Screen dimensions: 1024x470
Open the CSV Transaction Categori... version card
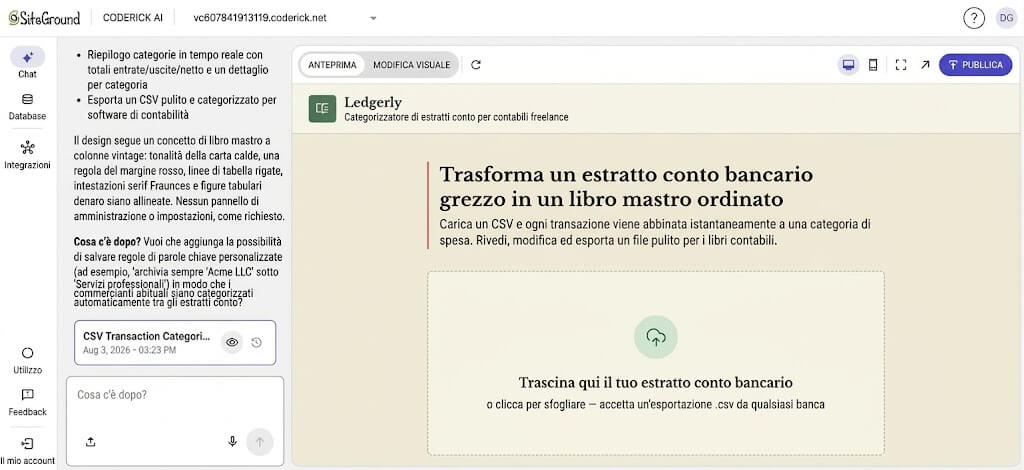[175, 343]
